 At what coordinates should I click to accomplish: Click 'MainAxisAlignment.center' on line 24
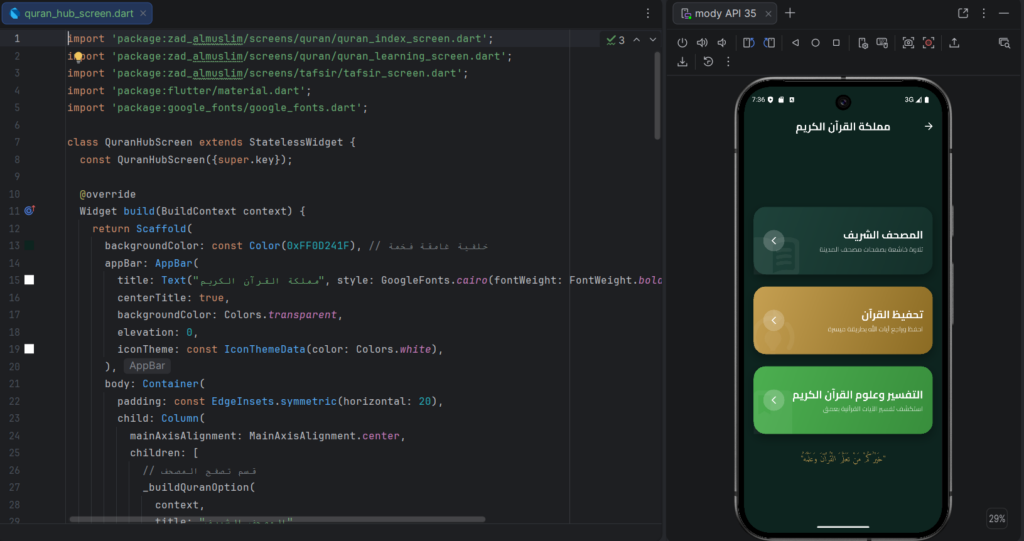click(x=324, y=436)
